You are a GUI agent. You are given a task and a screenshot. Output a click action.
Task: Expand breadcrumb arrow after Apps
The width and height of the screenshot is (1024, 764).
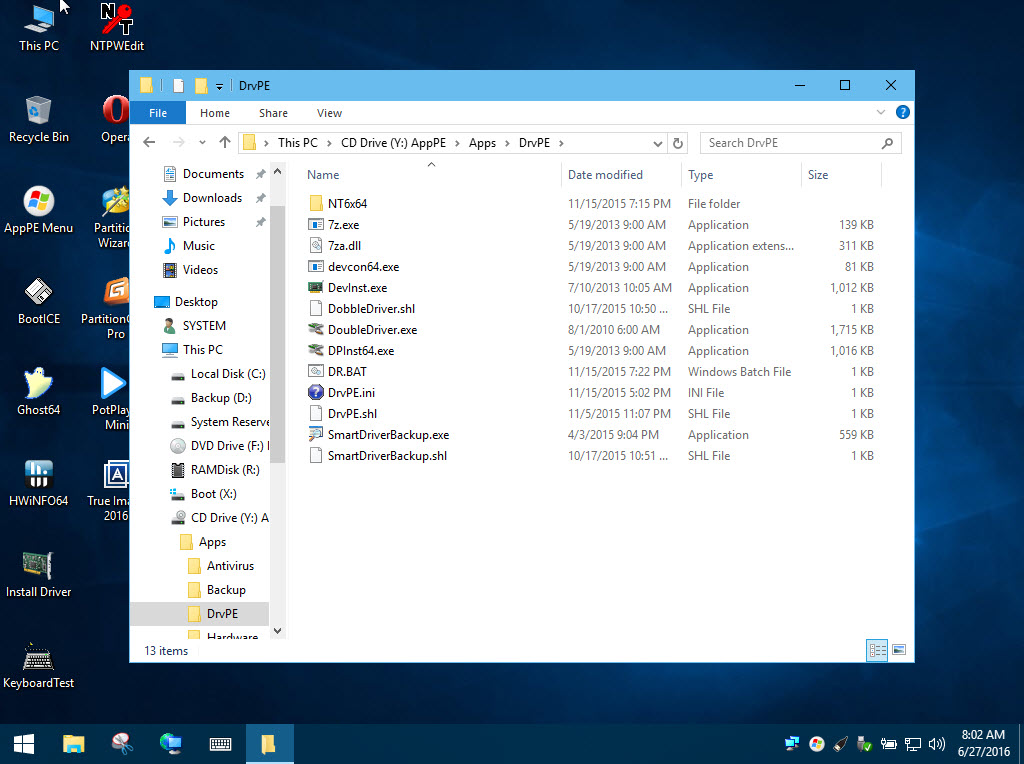pyautogui.click(x=507, y=143)
